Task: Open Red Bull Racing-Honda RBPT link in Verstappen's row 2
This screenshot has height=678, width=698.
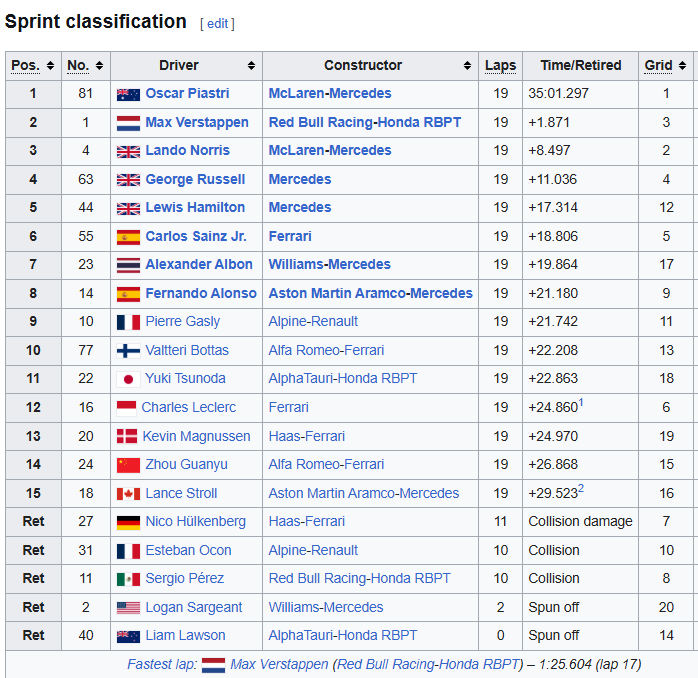Action: coord(365,122)
